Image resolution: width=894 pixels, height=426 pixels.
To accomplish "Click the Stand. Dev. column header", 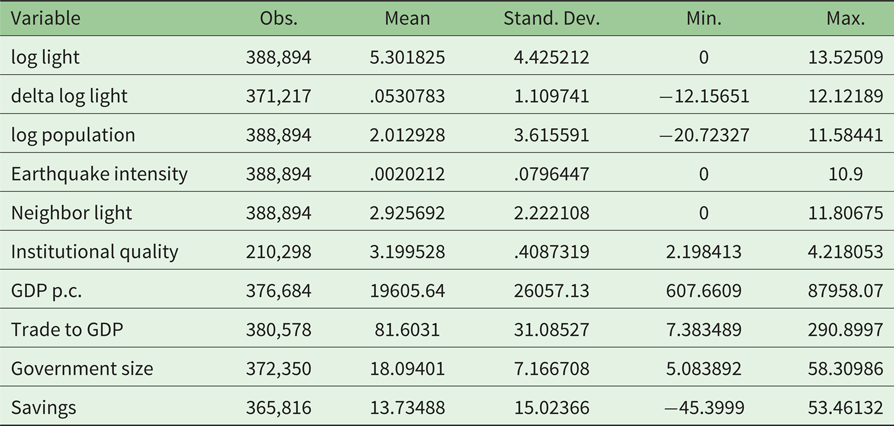I will (548, 19).
